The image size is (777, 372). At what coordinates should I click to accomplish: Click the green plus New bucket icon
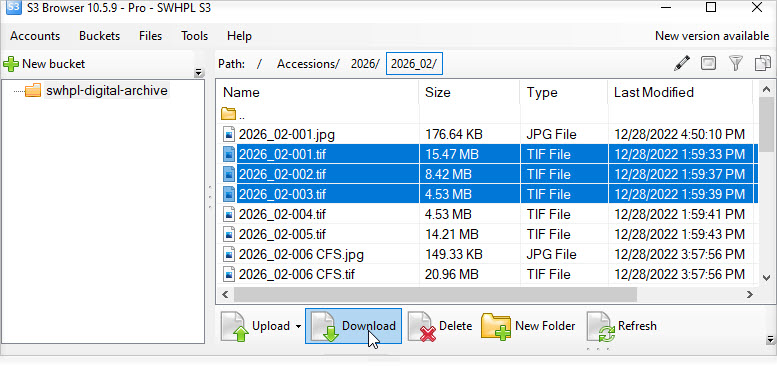pos(11,64)
